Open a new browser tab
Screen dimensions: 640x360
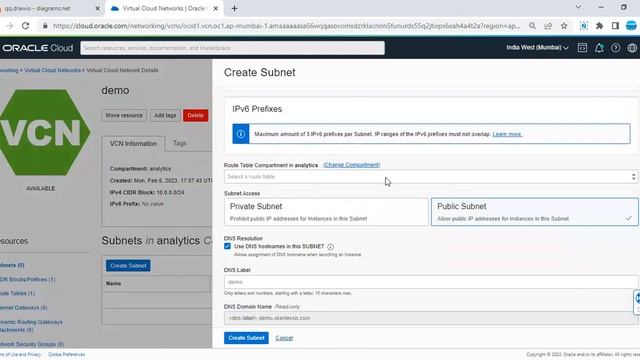click(234, 8)
